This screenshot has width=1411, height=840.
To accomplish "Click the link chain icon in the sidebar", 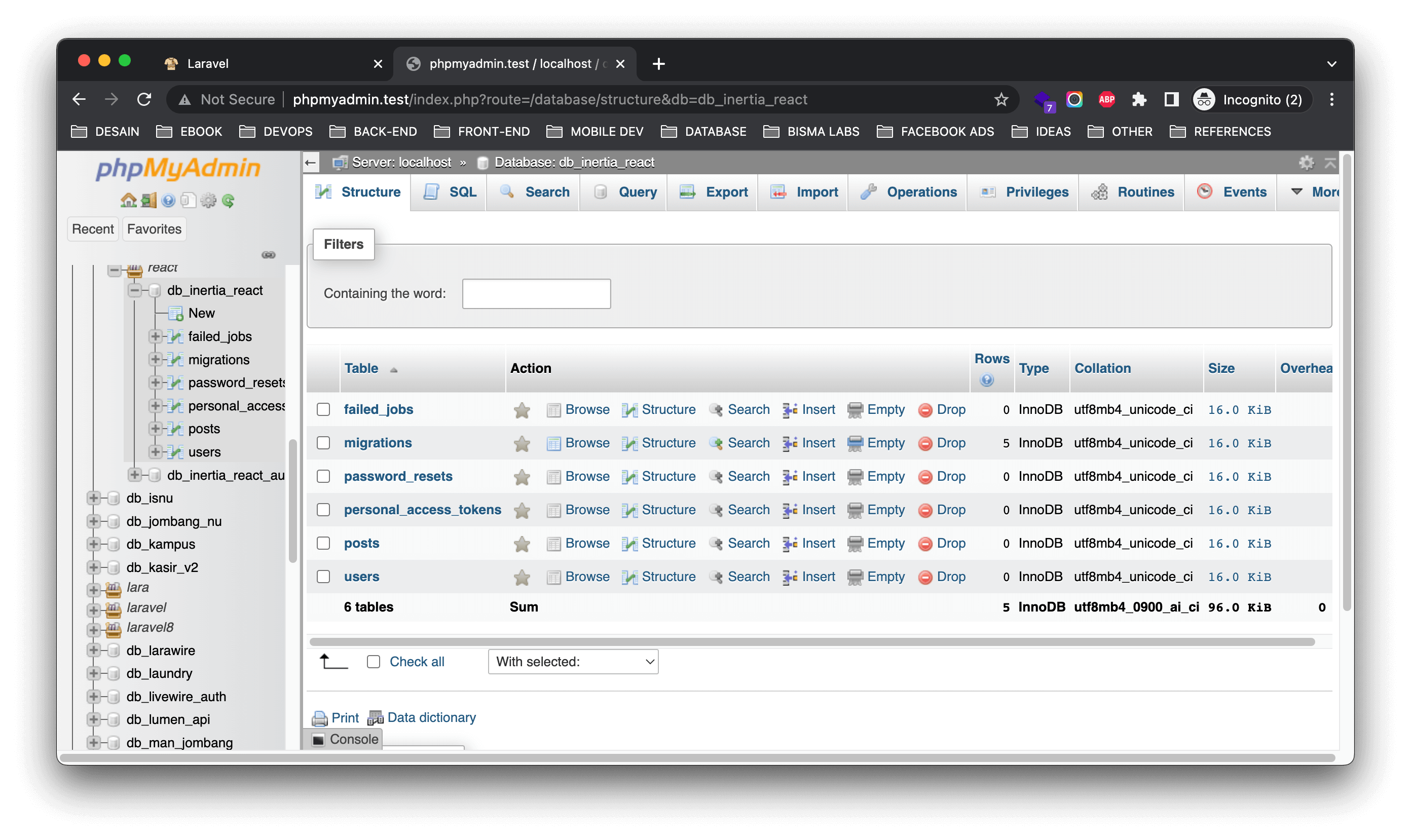I will pyautogui.click(x=269, y=255).
